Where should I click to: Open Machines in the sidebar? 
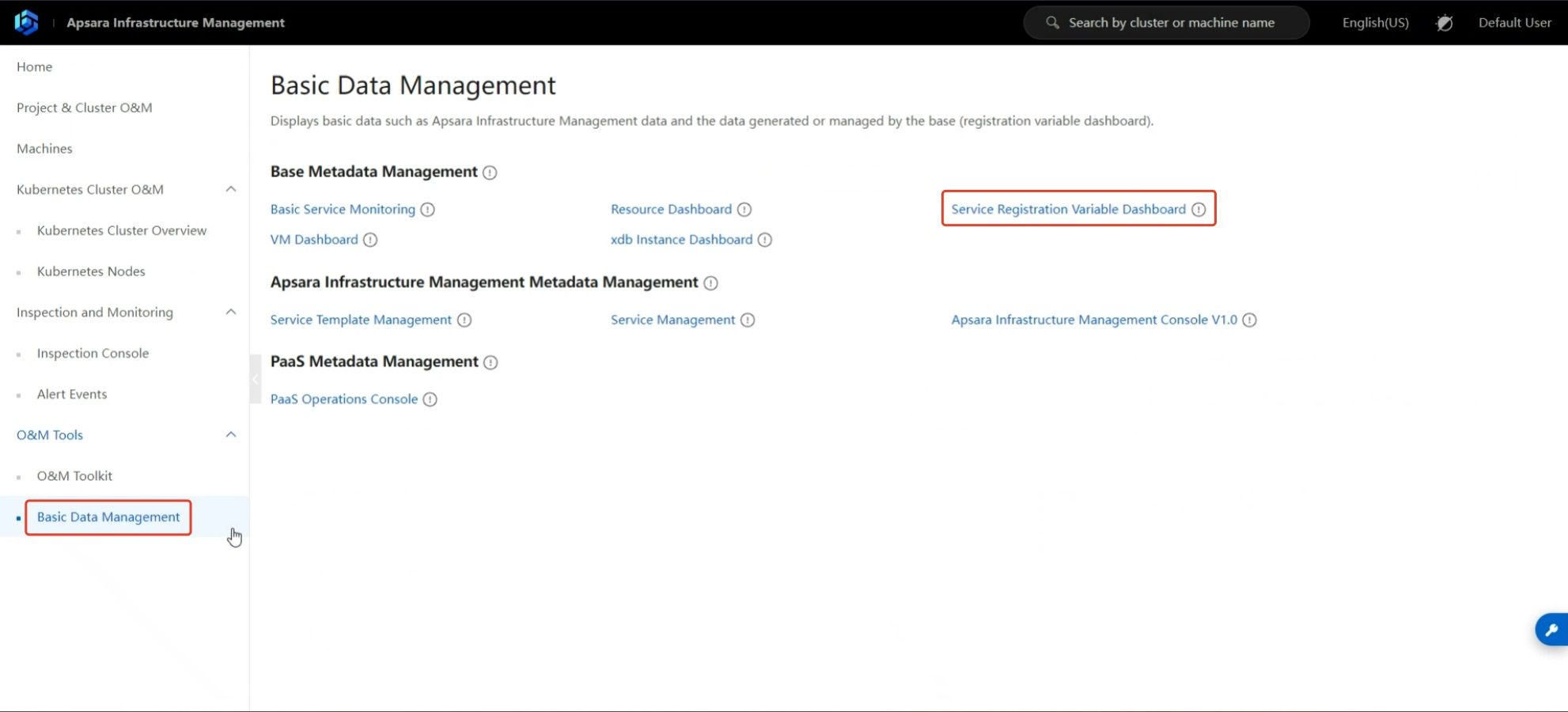pyautogui.click(x=44, y=149)
